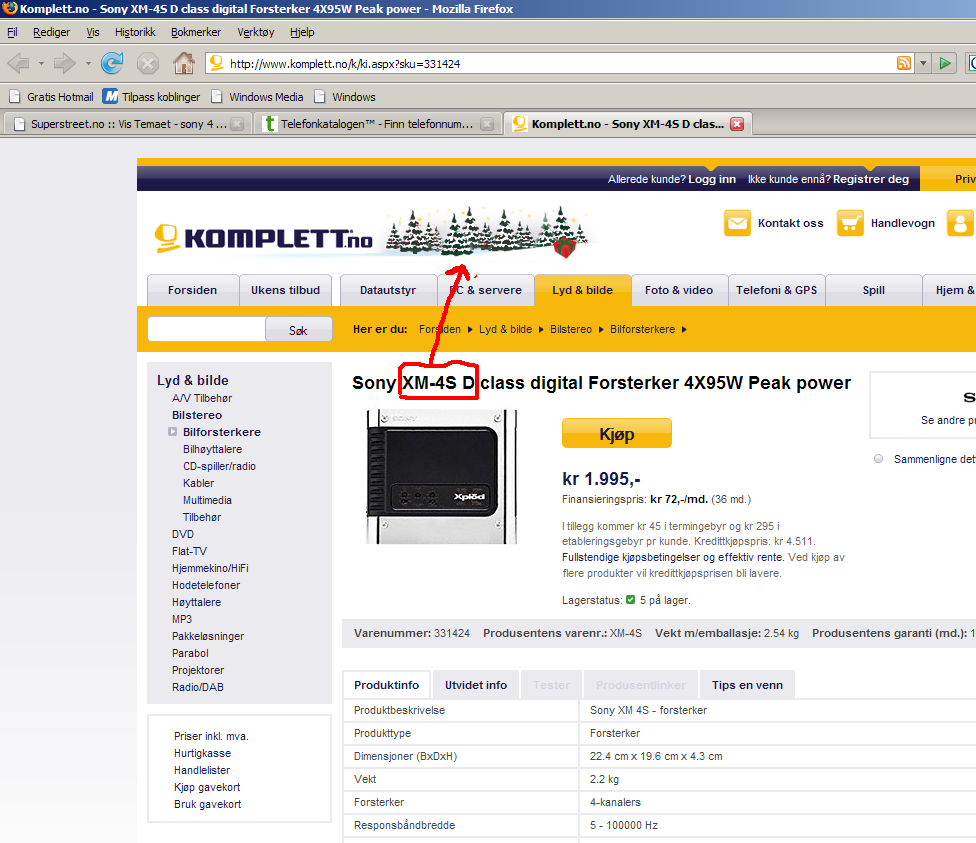Expand Bilforsterkere sidebar arrow icon
The width and height of the screenshot is (976, 843).
(172, 431)
